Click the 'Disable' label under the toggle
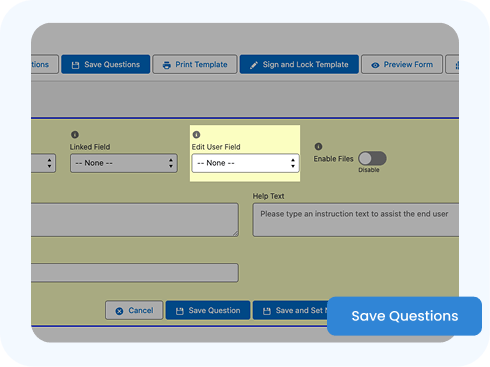 click(x=369, y=170)
